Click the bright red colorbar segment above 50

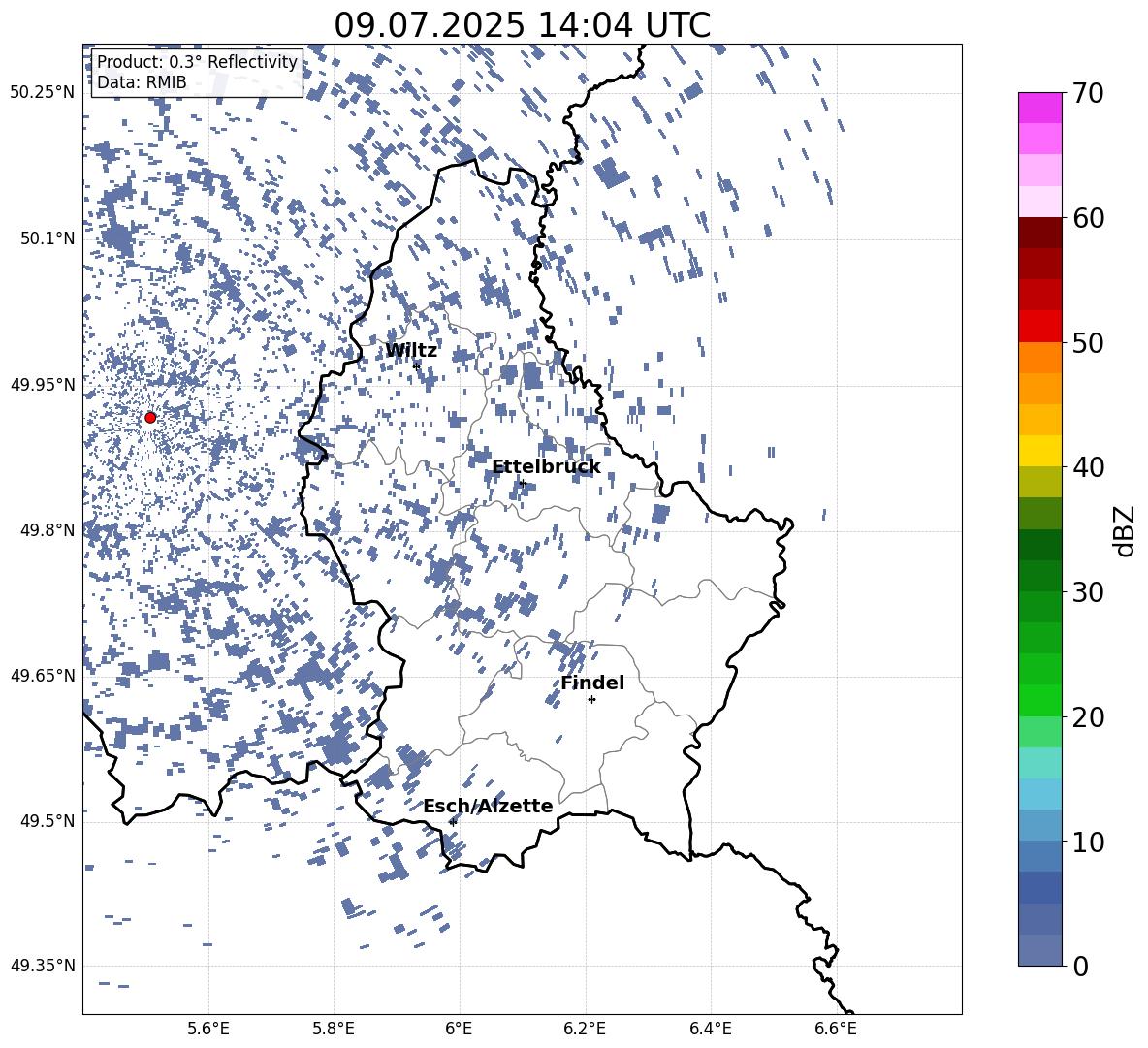coord(1040,327)
